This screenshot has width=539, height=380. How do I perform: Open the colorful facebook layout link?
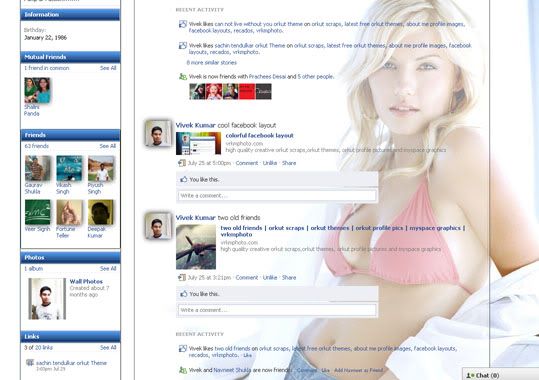pyautogui.click(x=260, y=135)
